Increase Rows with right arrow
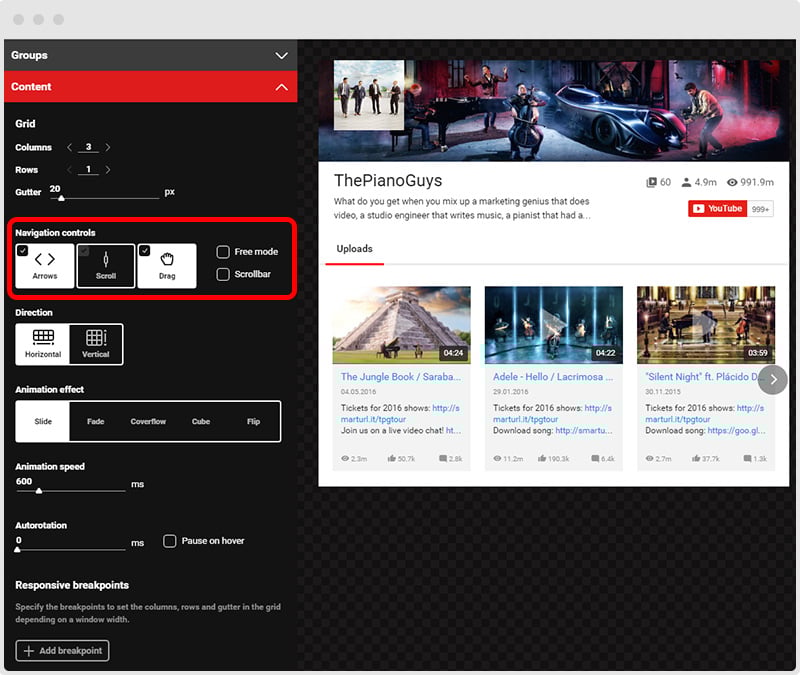The height and width of the screenshot is (675, 800). click(x=108, y=169)
